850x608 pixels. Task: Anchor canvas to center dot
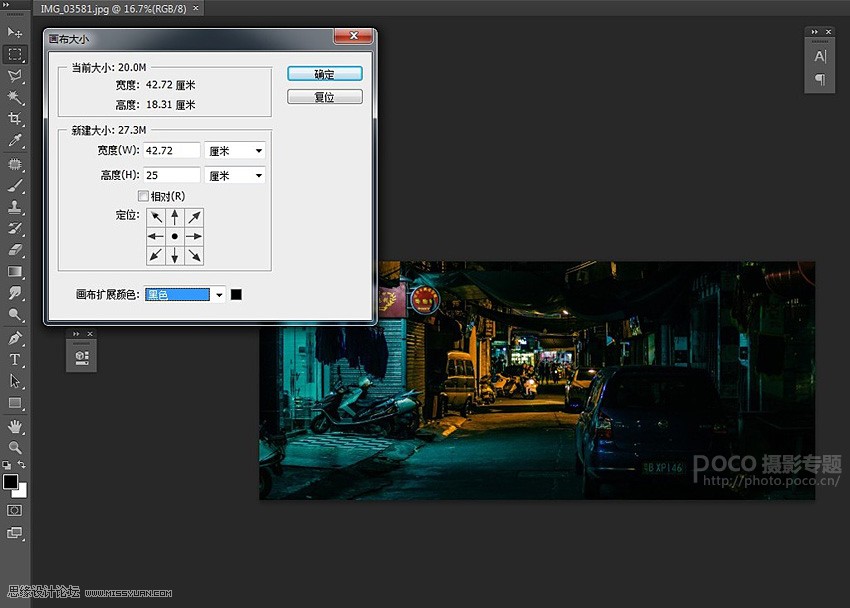[x=175, y=236]
